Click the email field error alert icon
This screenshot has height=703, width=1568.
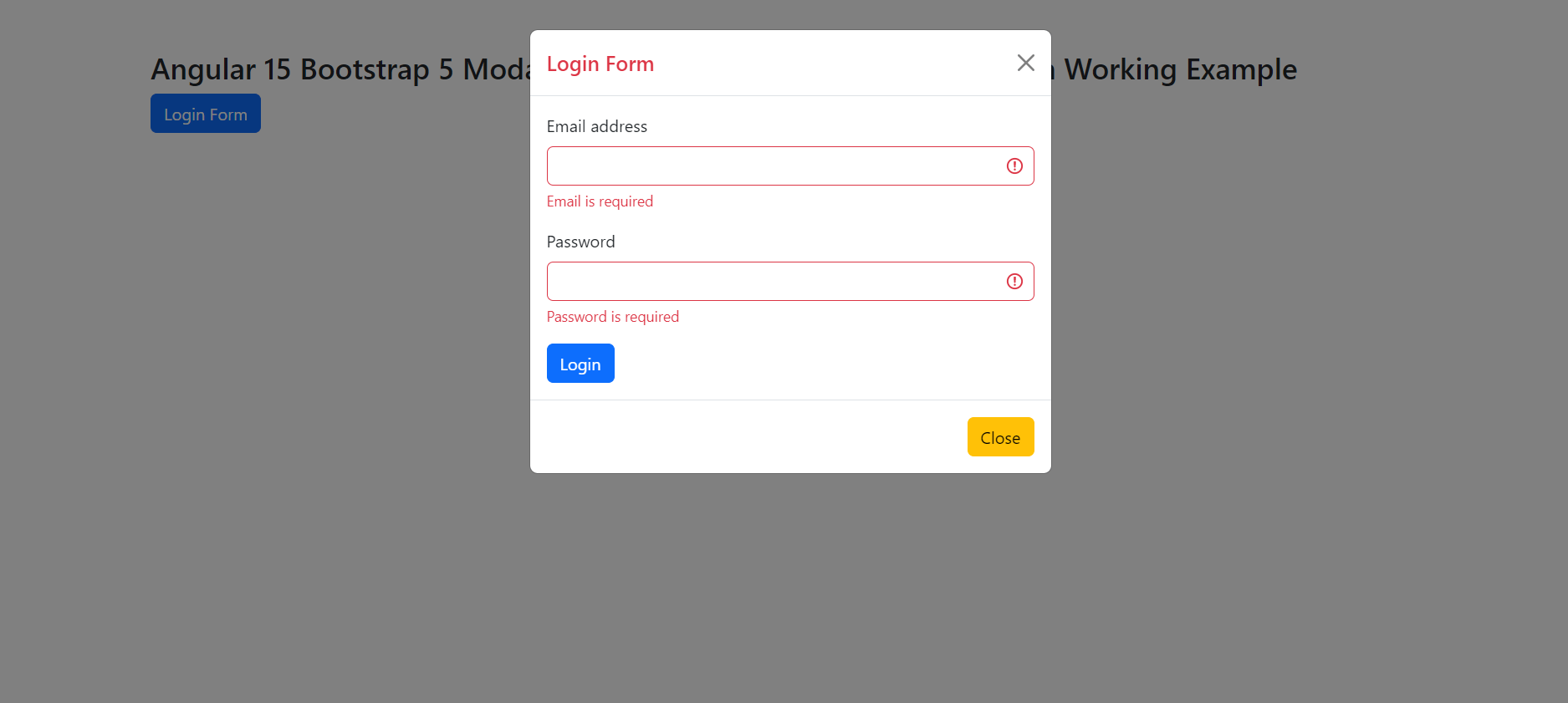coord(1014,166)
